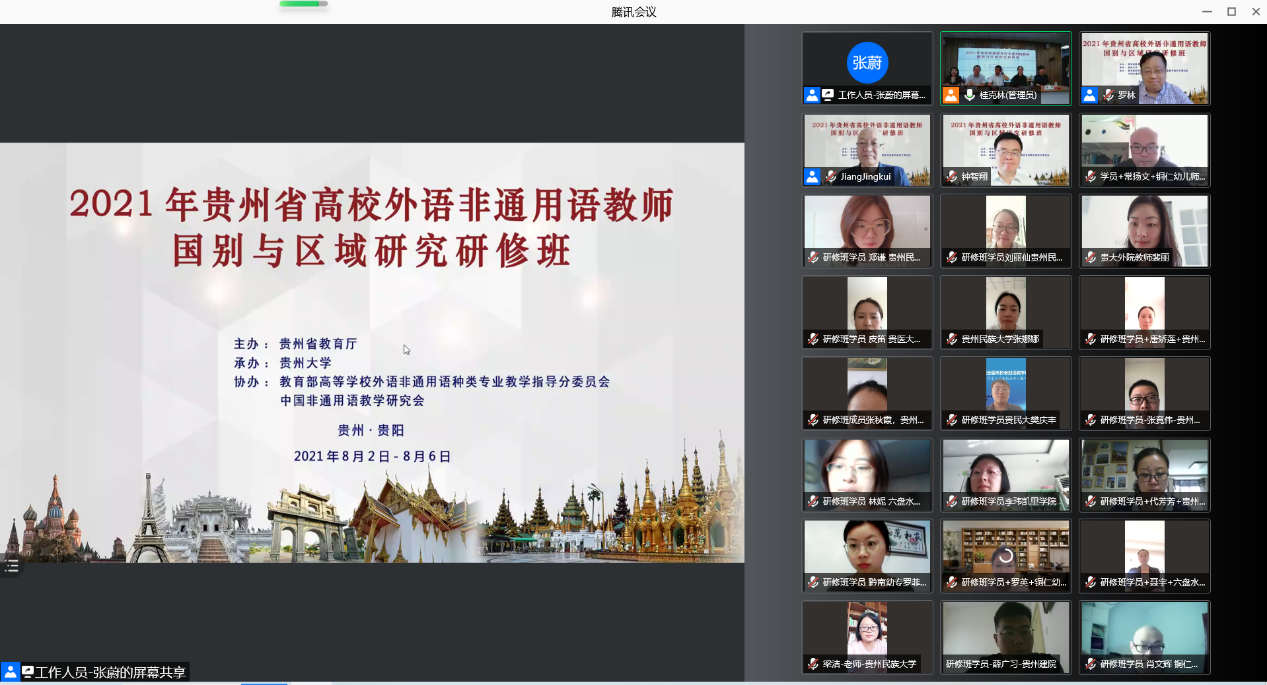The width and height of the screenshot is (1267, 685).
Task: Click the list icon at shared slide's left edge
Action: (11, 566)
